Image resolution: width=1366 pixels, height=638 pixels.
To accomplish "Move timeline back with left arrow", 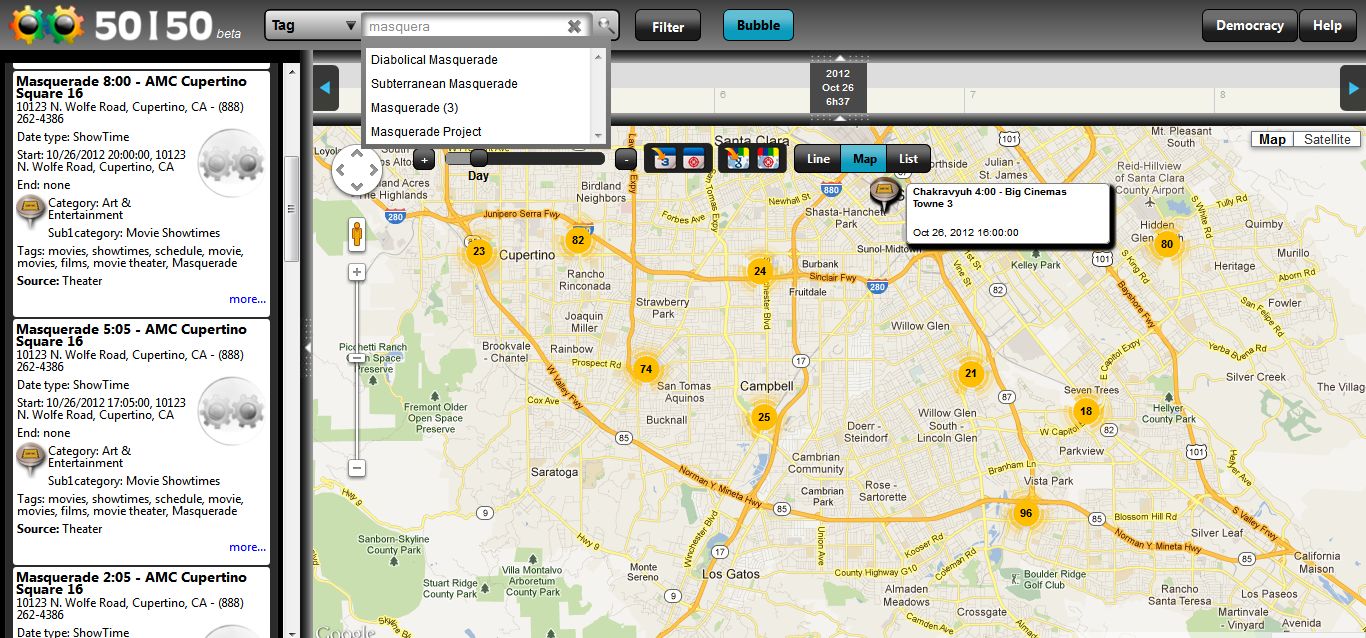I will [325, 88].
